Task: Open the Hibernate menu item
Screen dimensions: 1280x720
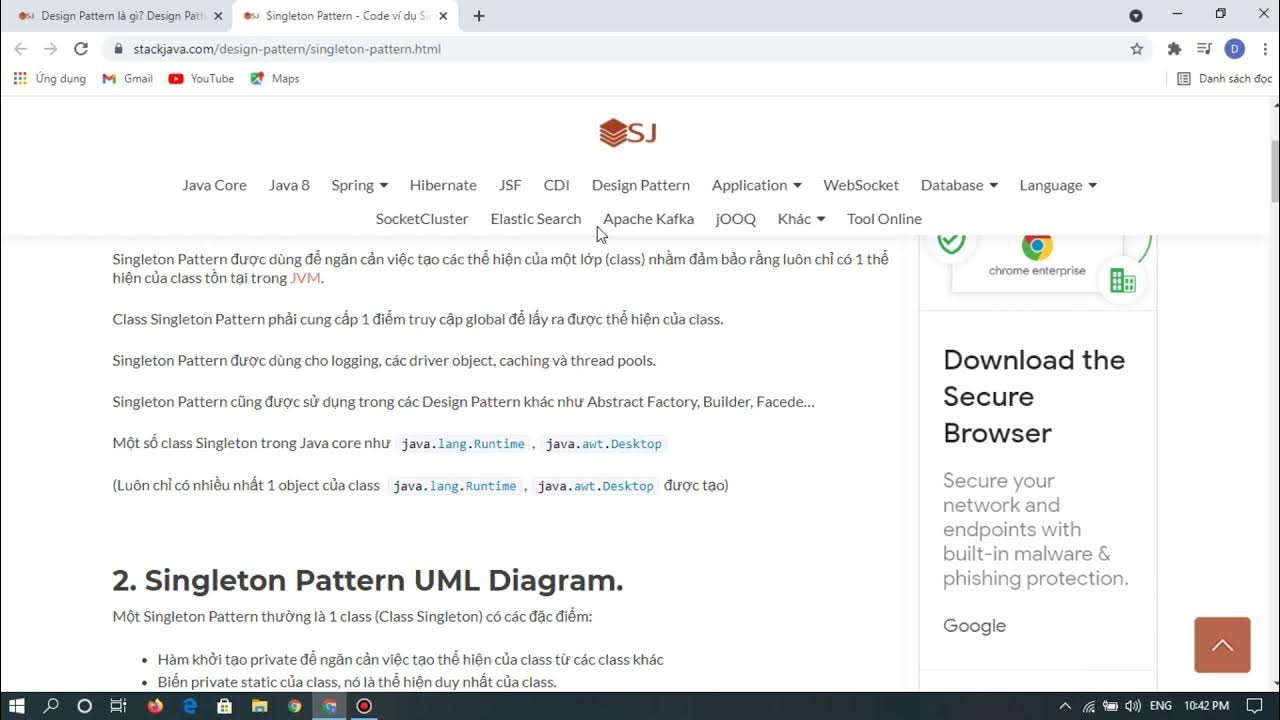Action: pos(443,185)
